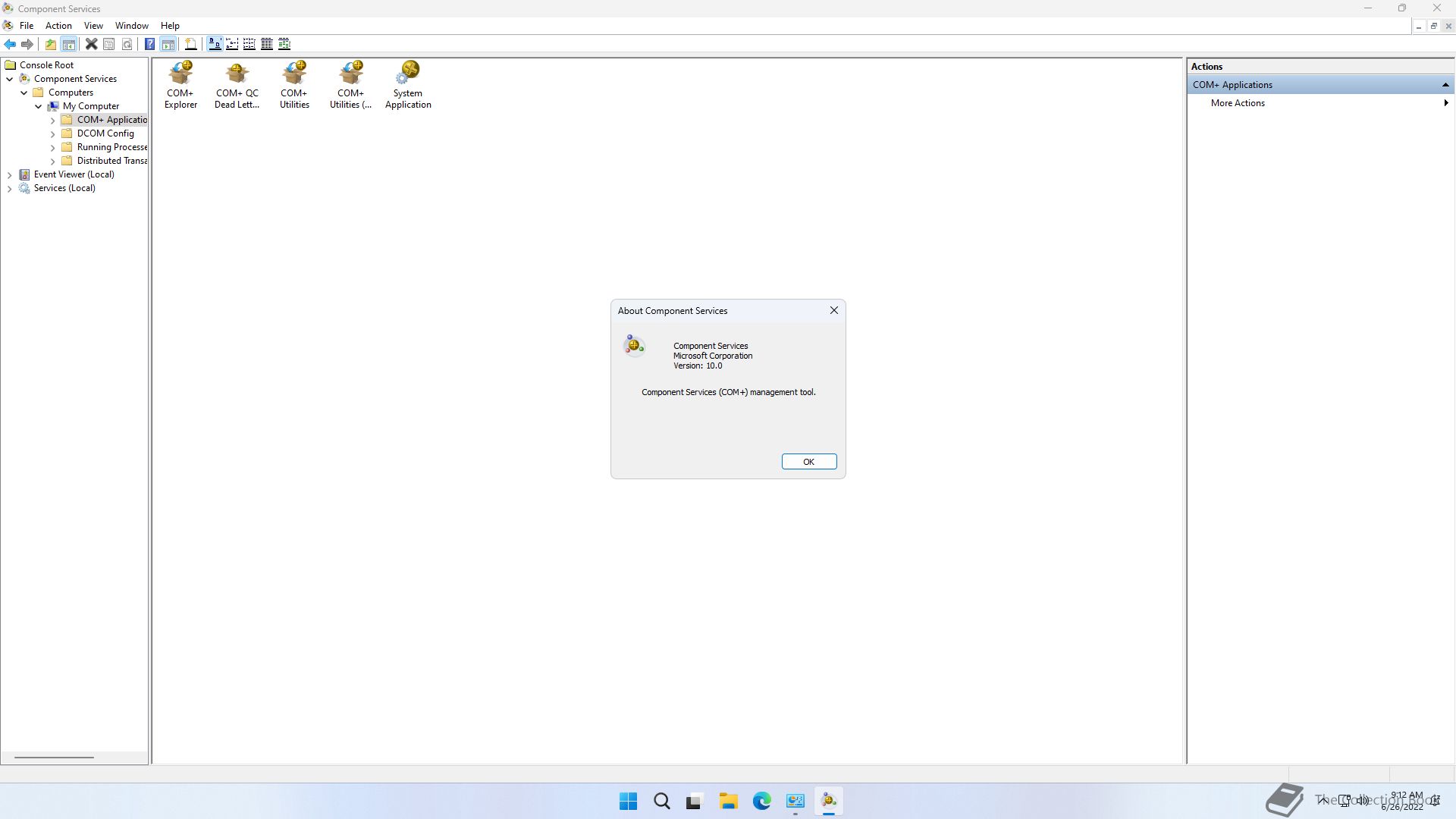Click OK in About dialog
Image resolution: width=1456 pixels, height=819 pixels.
[808, 462]
